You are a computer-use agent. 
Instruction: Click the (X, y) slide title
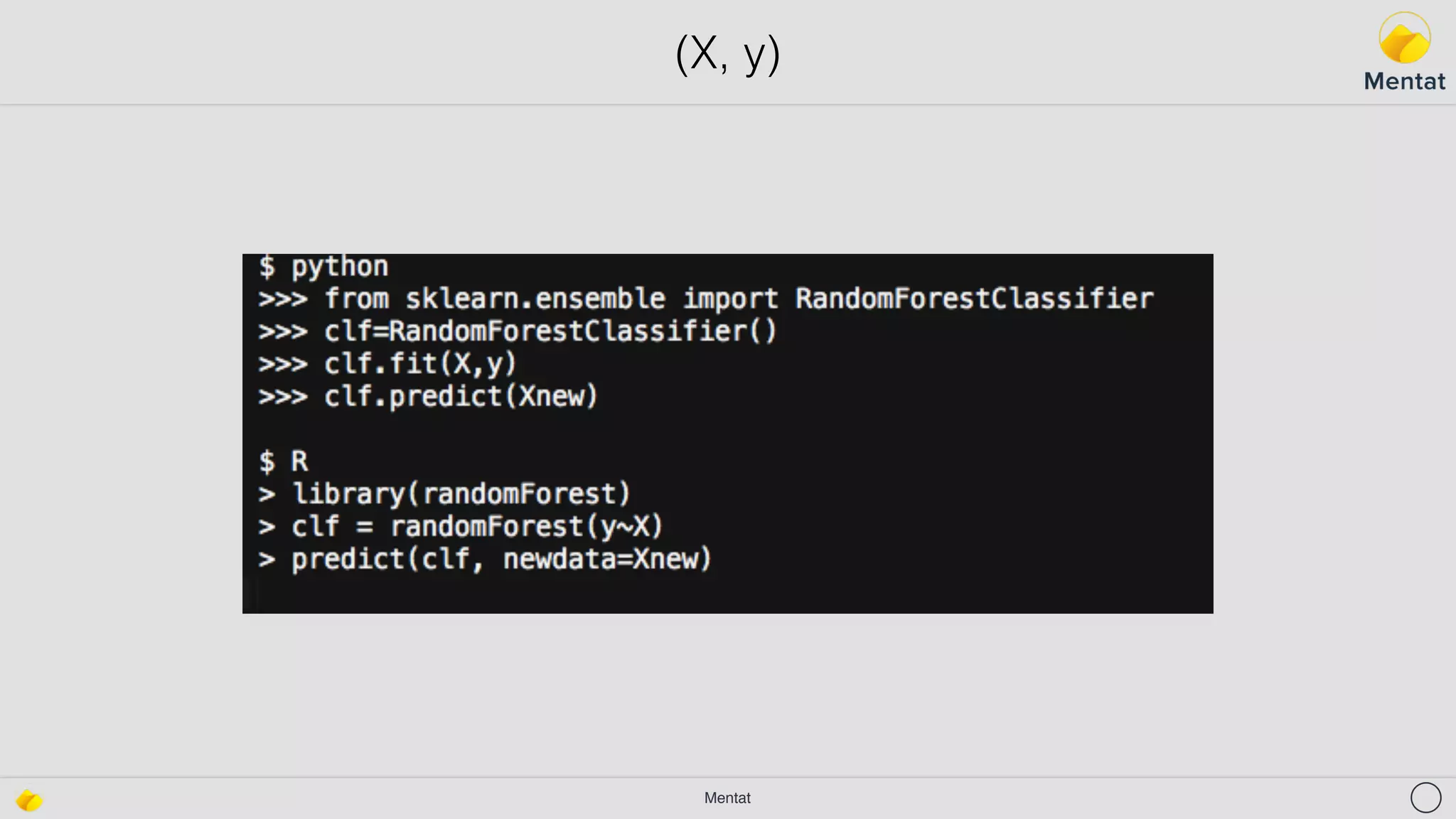pos(728,54)
